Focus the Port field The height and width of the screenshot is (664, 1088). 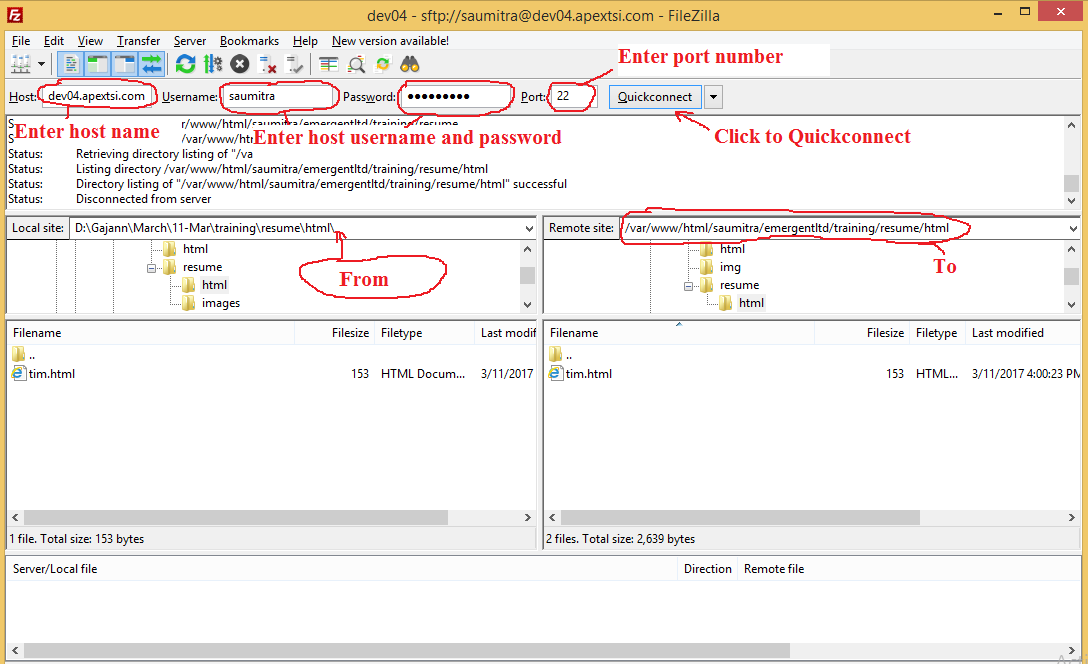[573, 96]
